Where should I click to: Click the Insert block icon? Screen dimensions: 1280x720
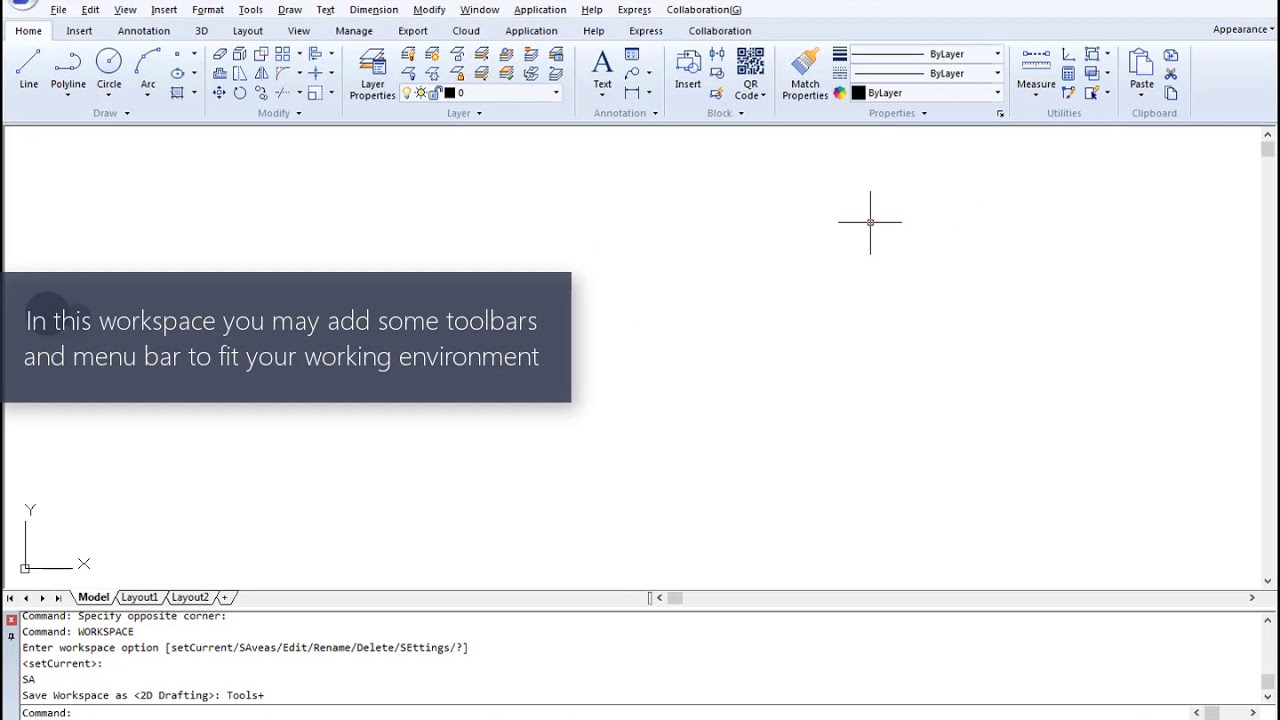tap(688, 69)
